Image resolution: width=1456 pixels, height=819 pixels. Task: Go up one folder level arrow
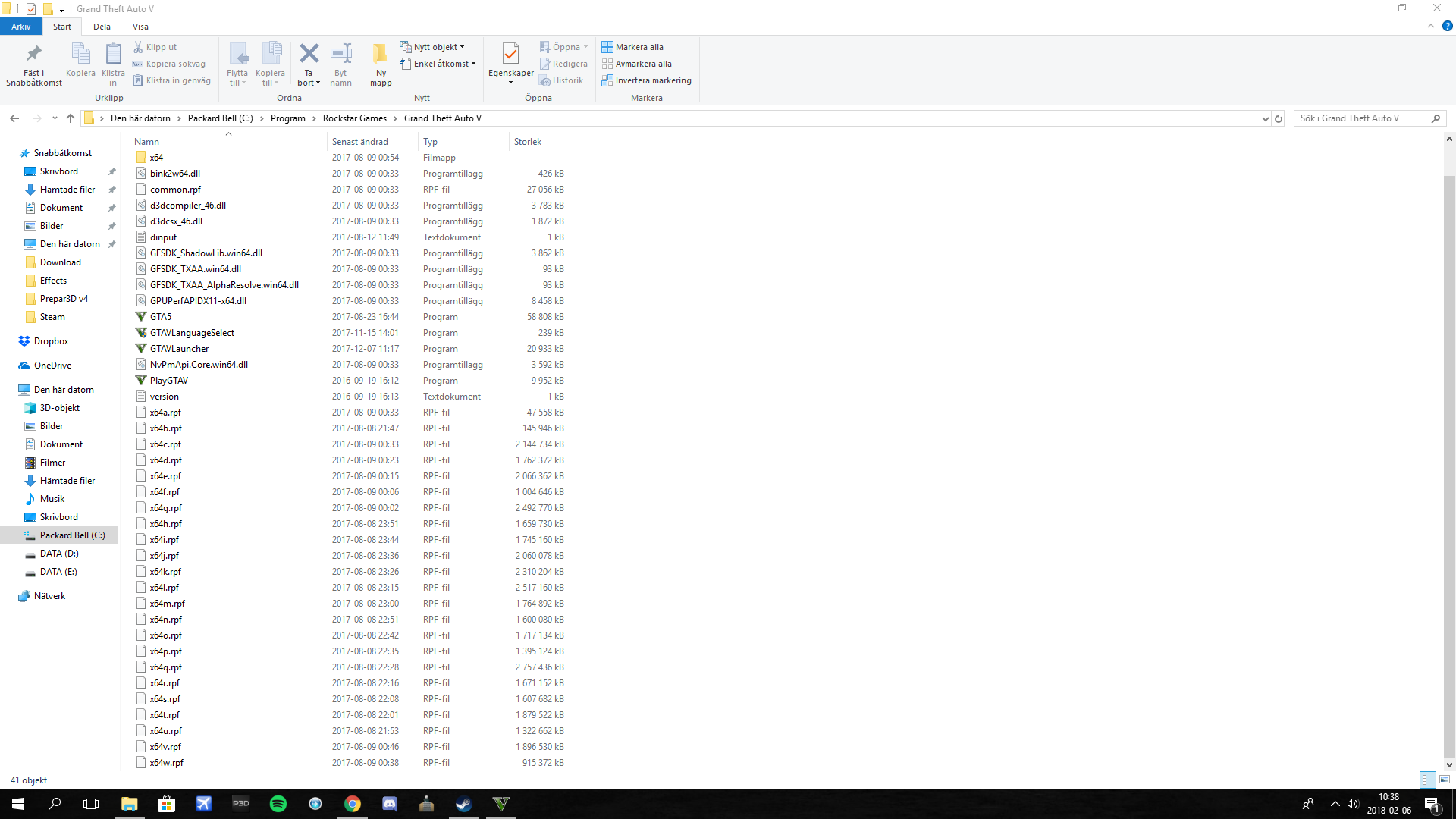coord(71,118)
